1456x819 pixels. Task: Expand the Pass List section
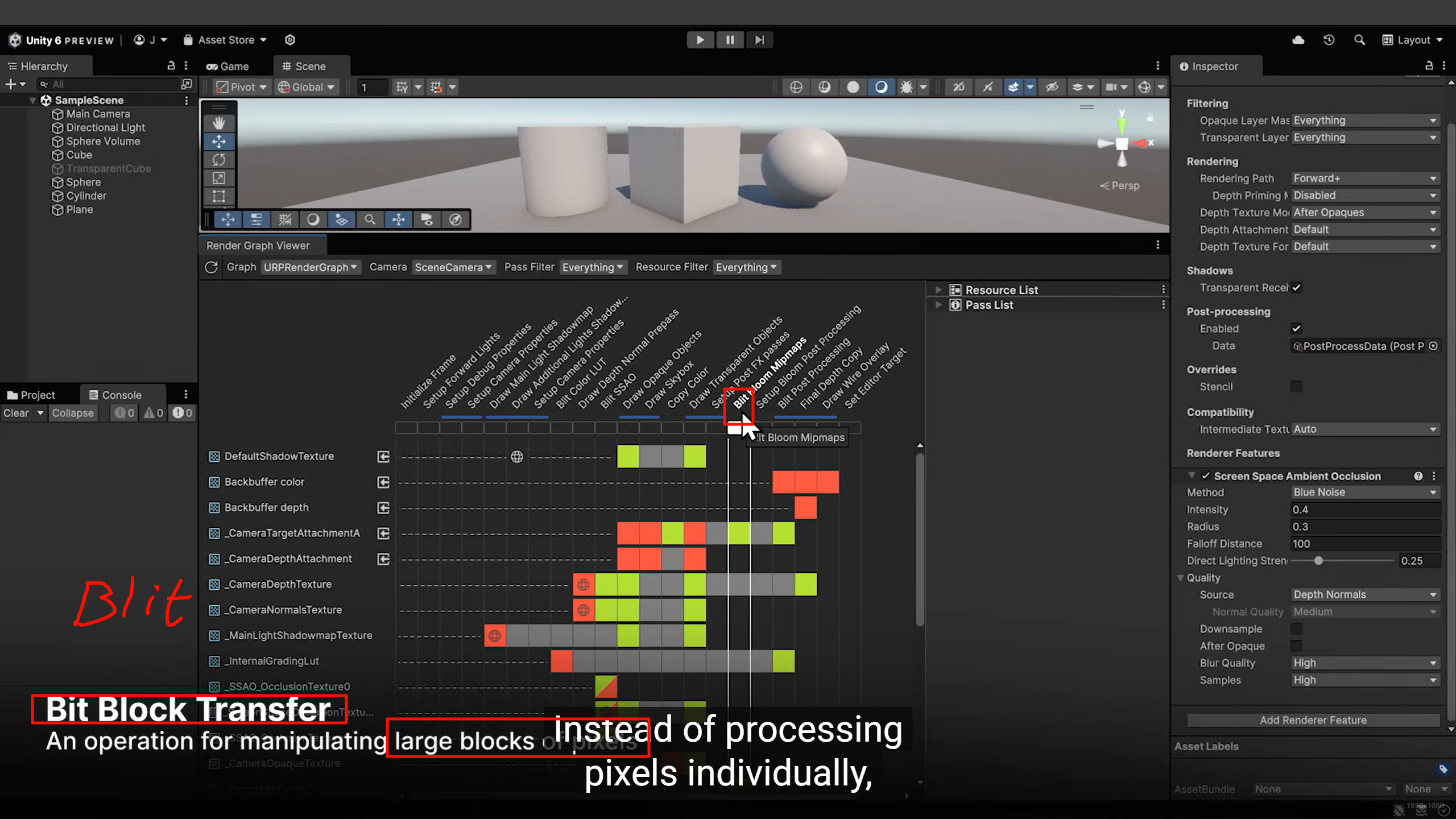click(x=938, y=305)
